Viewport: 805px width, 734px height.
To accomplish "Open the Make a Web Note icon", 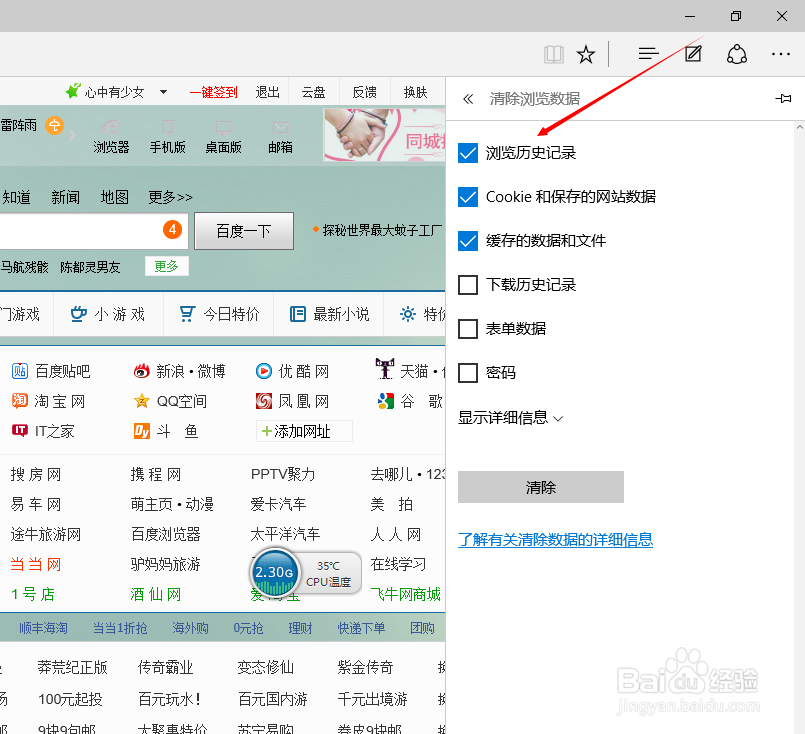I will point(693,53).
